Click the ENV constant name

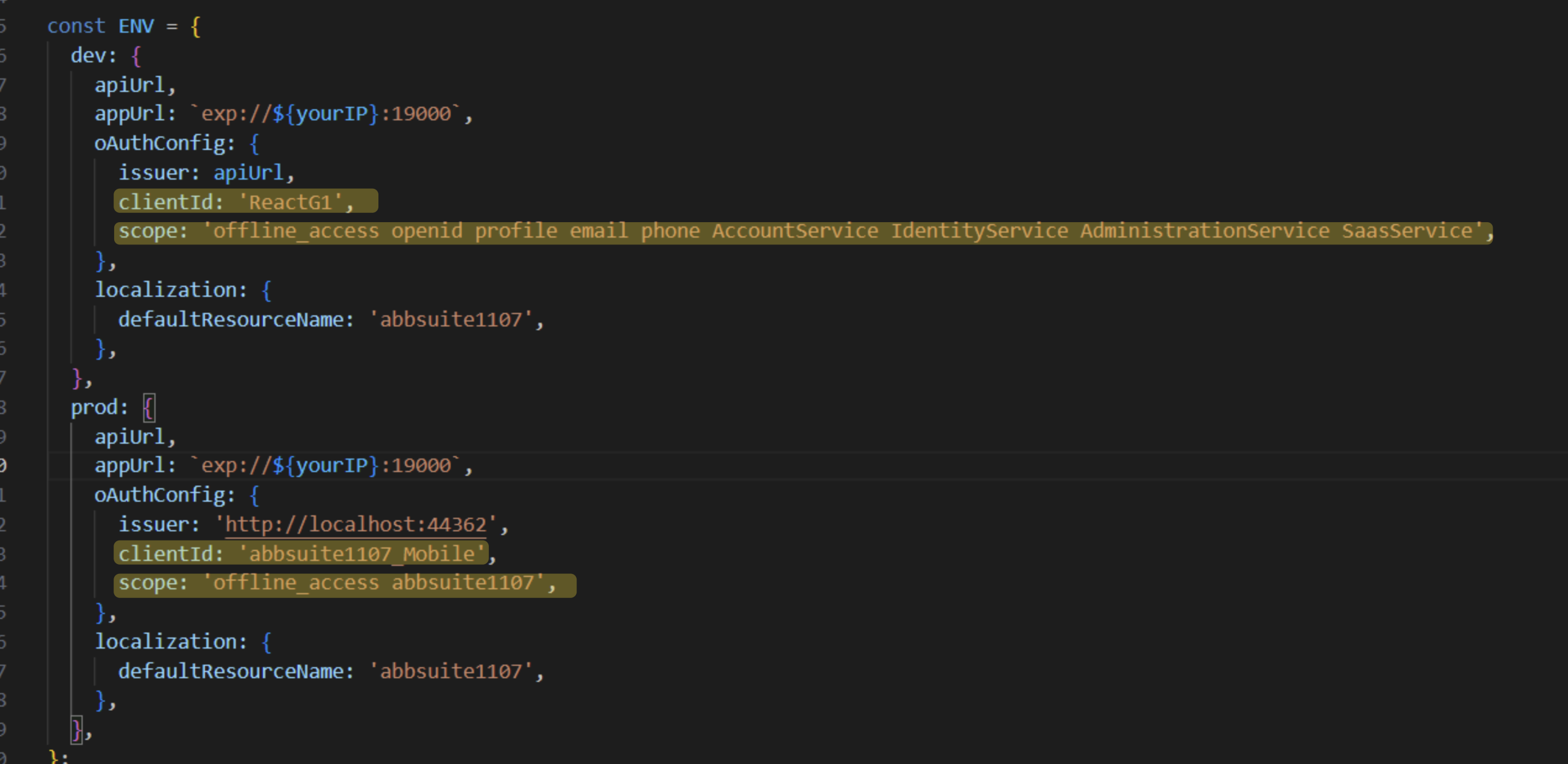[136, 26]
